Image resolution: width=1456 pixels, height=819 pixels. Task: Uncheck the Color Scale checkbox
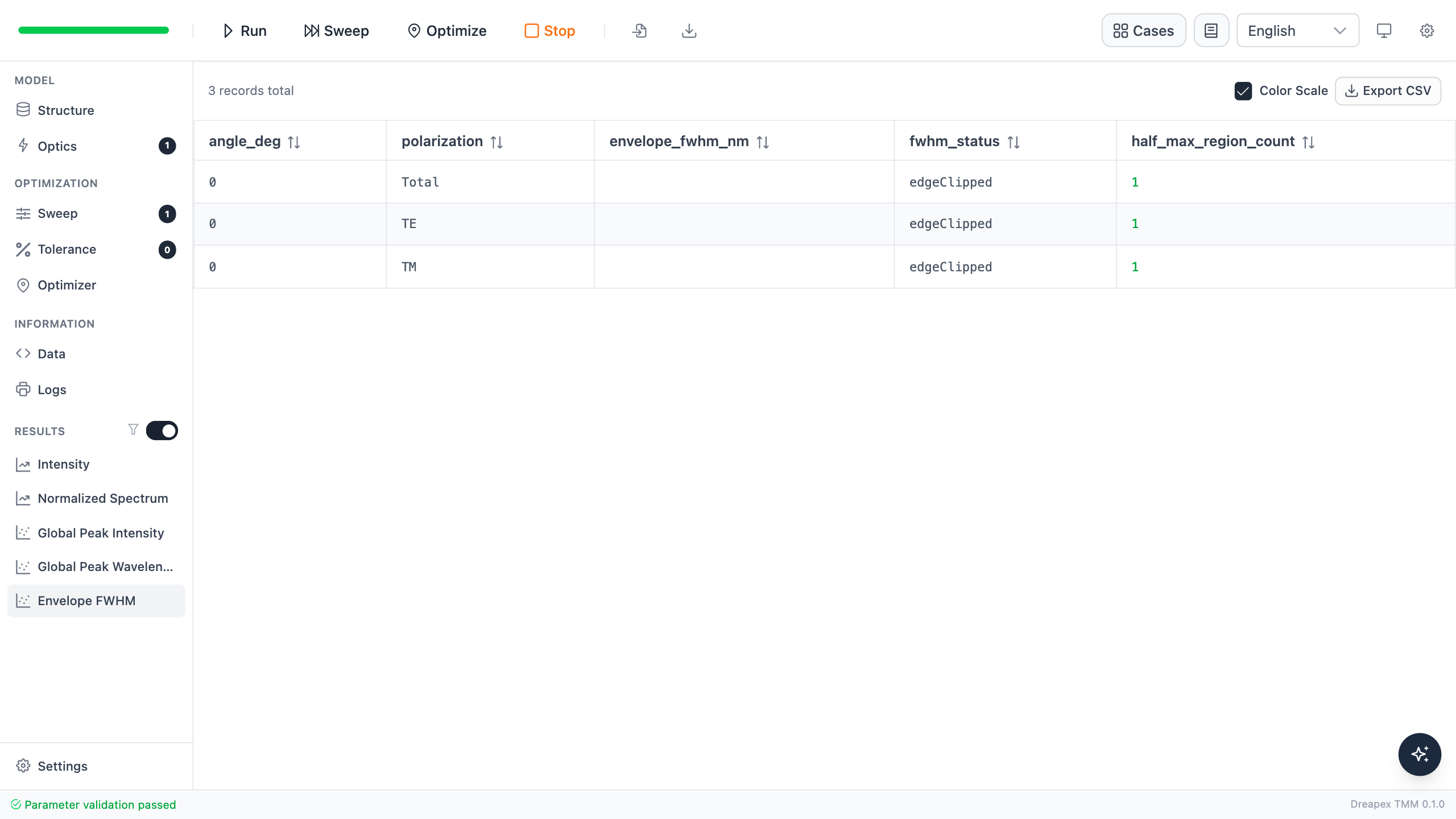coord(1243,91)
